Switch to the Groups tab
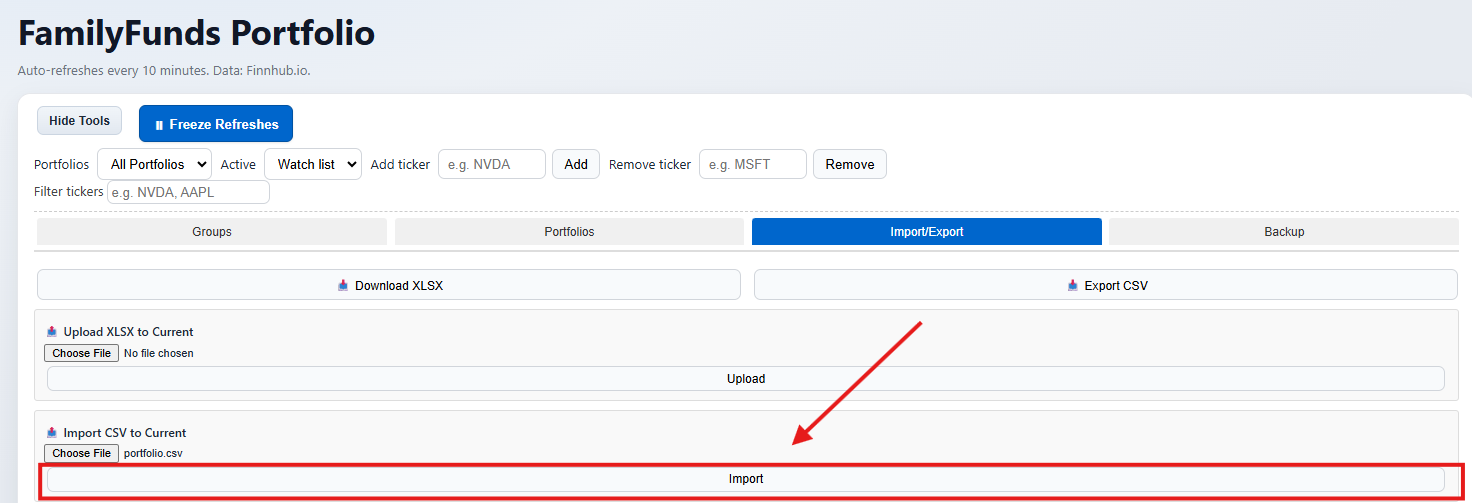The image size is (1472, 503). [x=212, y=232]
